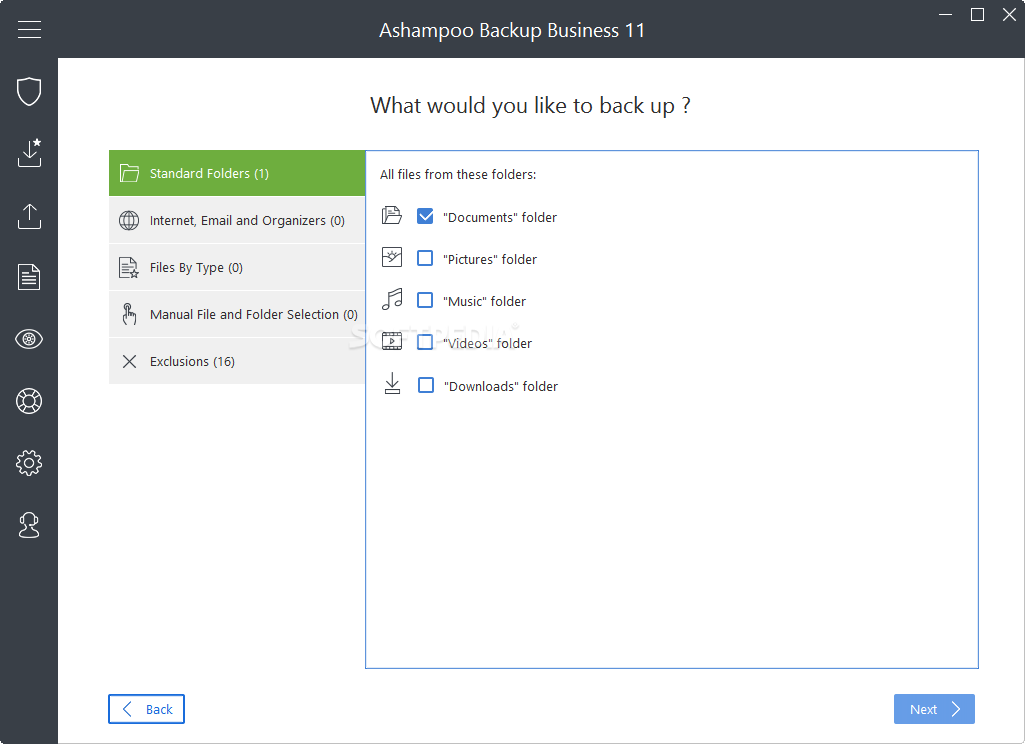This screenshot has width=1025, height=744.
Task: Minimize the application window
Action: [x=945, y=14]
